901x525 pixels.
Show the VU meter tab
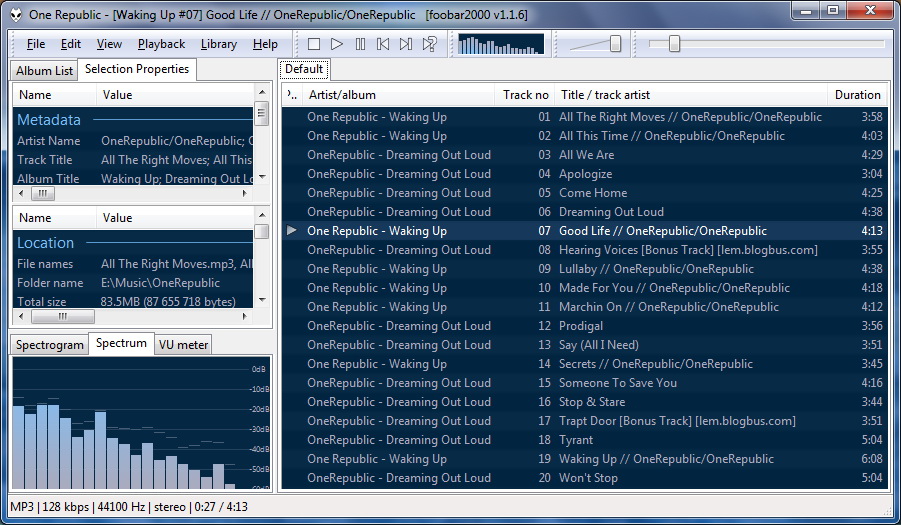point(183,345)
